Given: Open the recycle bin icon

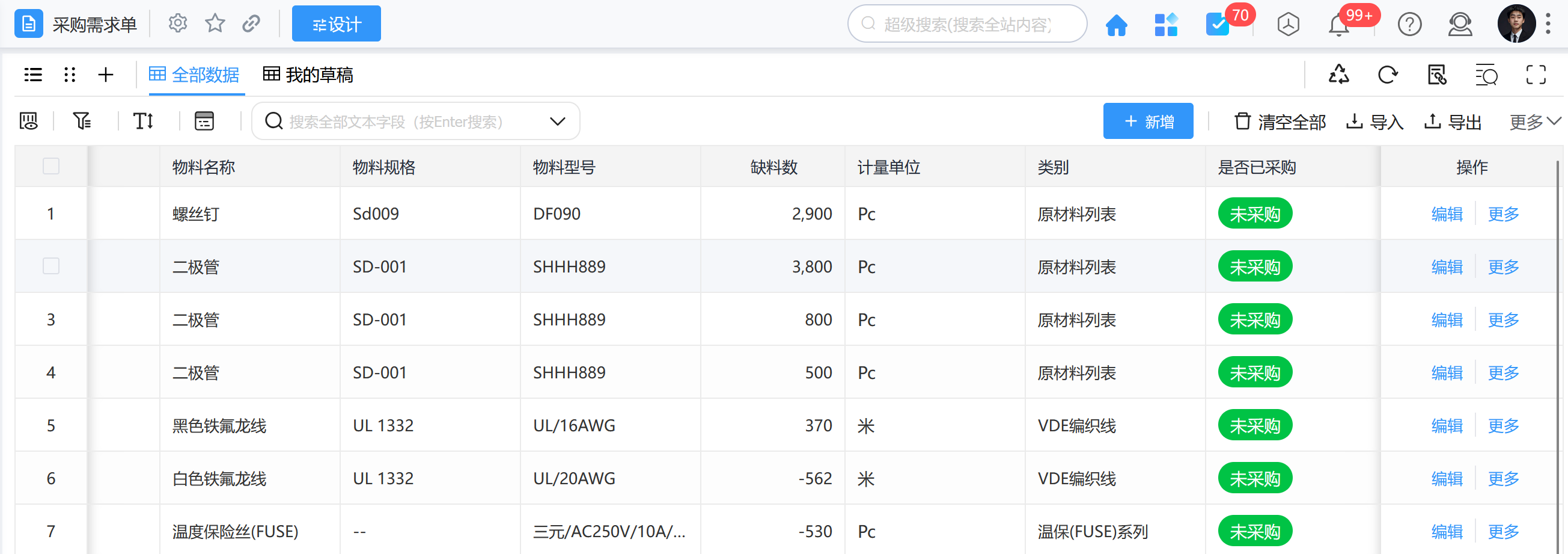Looking at the screenshot, I should pos(1338,75).
